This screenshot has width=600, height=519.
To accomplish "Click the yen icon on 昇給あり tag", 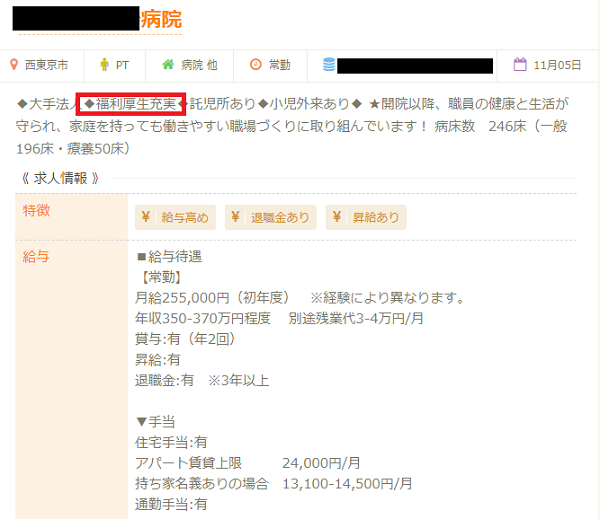I will coord(337,217).
